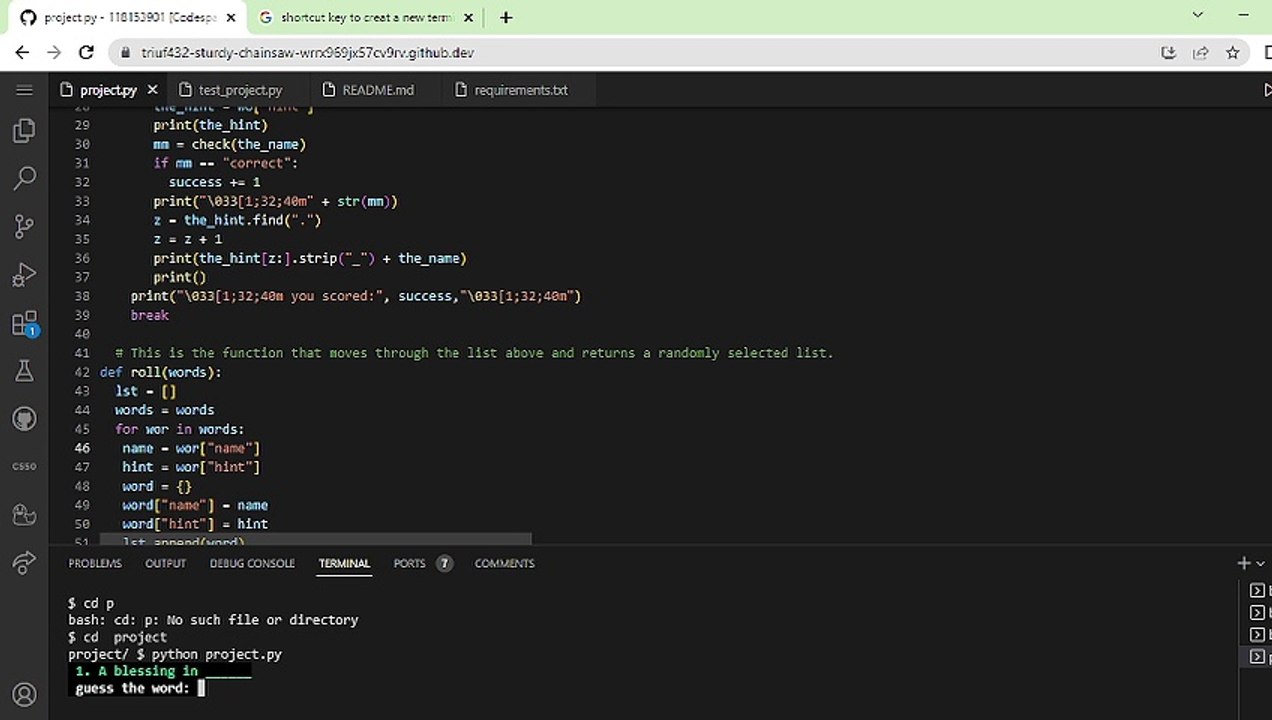Click the editor horizontal scrollbar
This screenshot has height=720, width=1272.
pyautogui.click(x=315, y=540)
